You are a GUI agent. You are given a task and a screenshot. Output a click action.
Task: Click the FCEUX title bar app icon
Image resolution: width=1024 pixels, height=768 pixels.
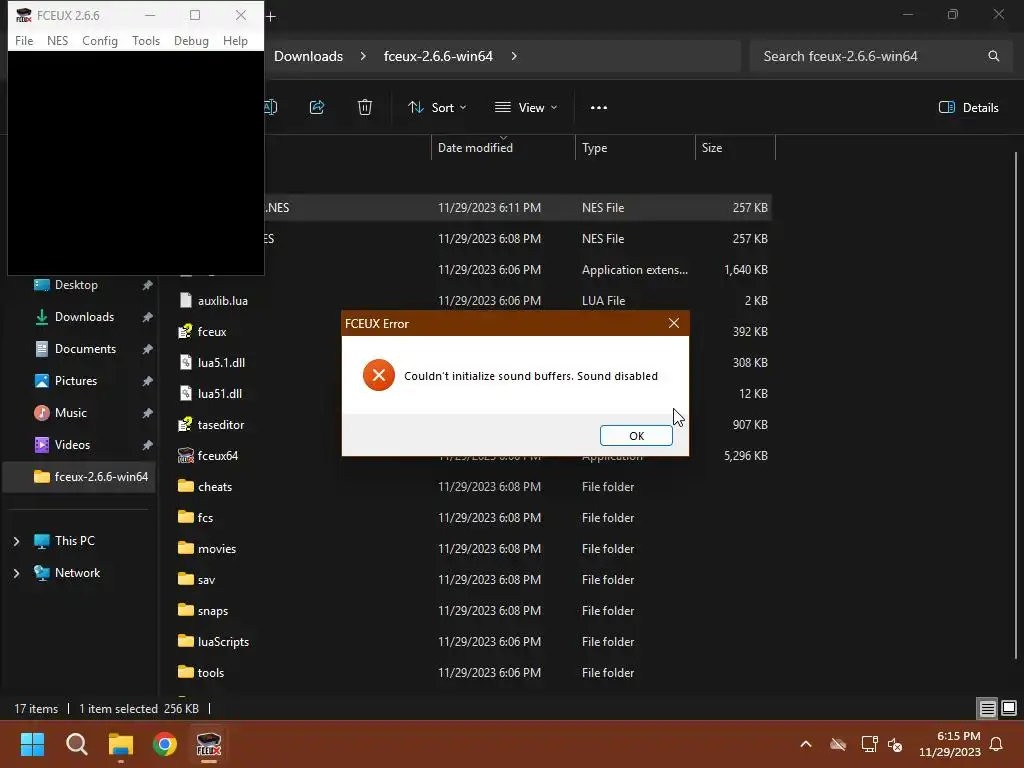pos(24,15)
